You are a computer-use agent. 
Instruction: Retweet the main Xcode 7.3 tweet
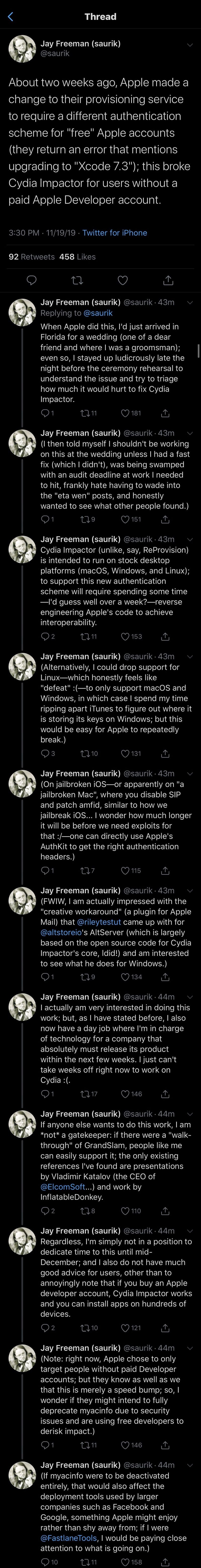click(77, 280)
